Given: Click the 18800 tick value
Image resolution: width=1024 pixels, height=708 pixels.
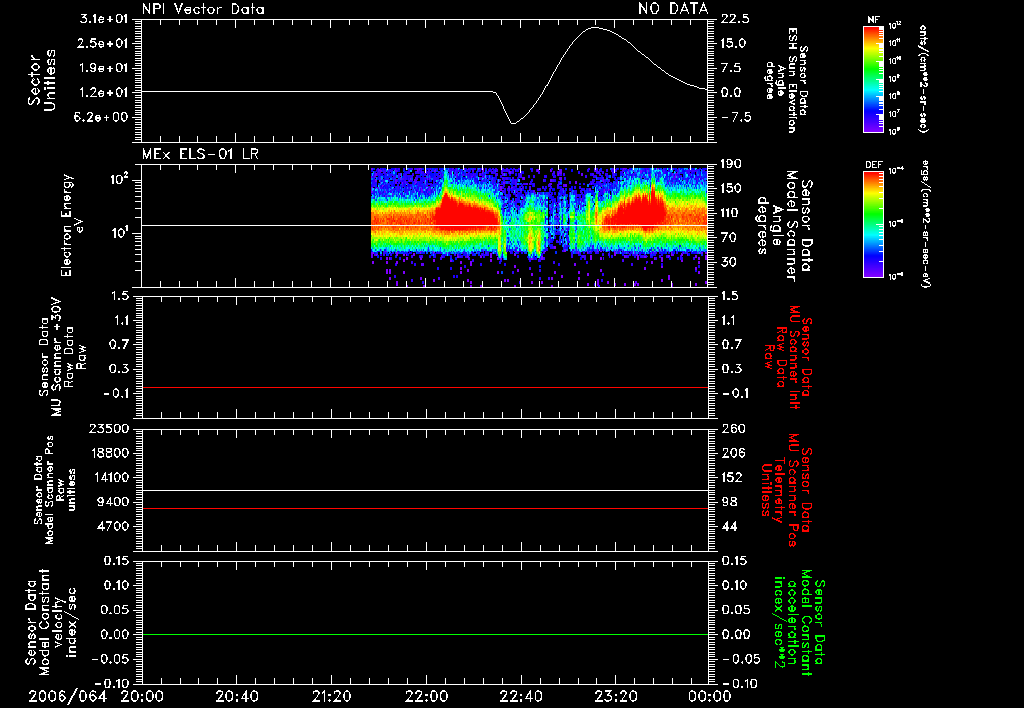Looking at the screenshot, I should click(108, 453).
